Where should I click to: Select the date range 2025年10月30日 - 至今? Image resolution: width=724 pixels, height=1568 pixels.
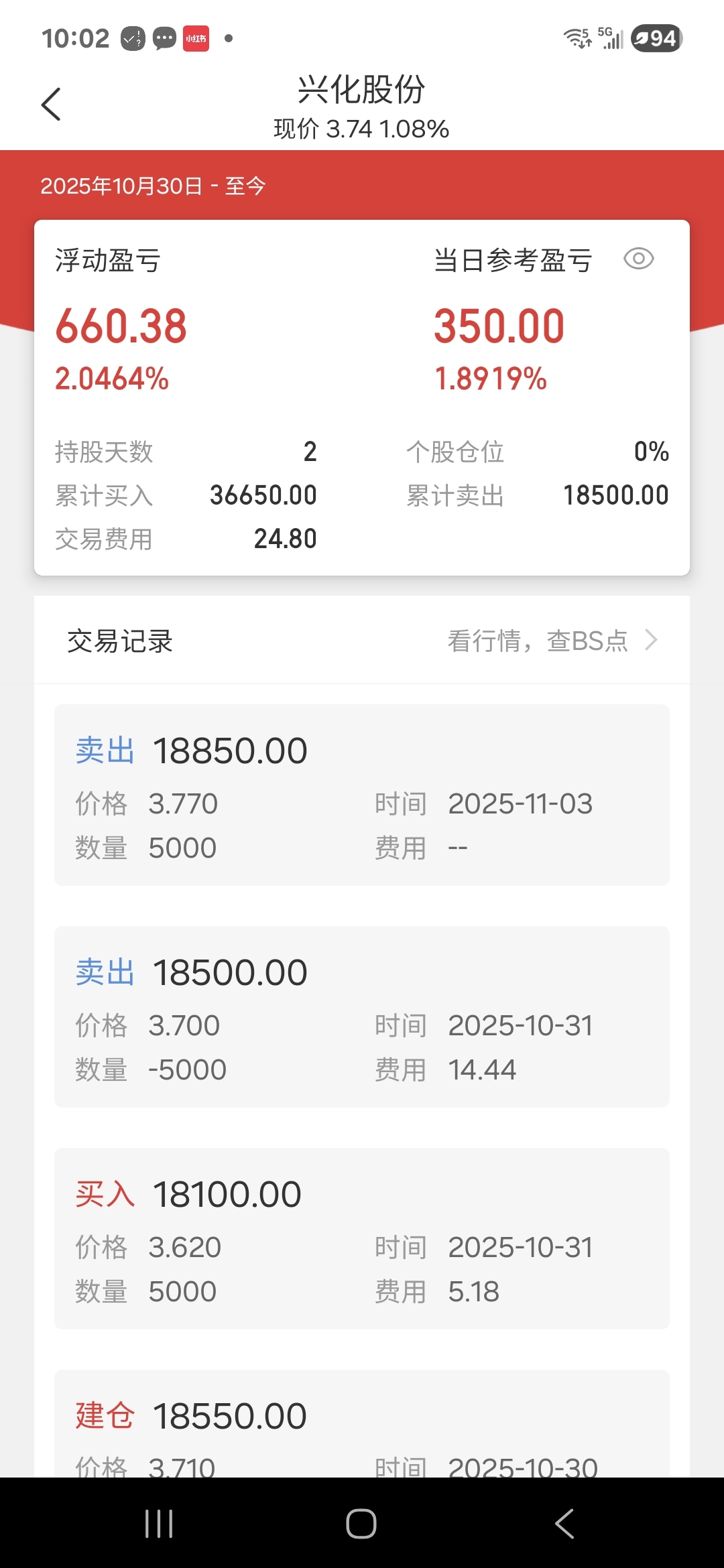click(153, 186)
